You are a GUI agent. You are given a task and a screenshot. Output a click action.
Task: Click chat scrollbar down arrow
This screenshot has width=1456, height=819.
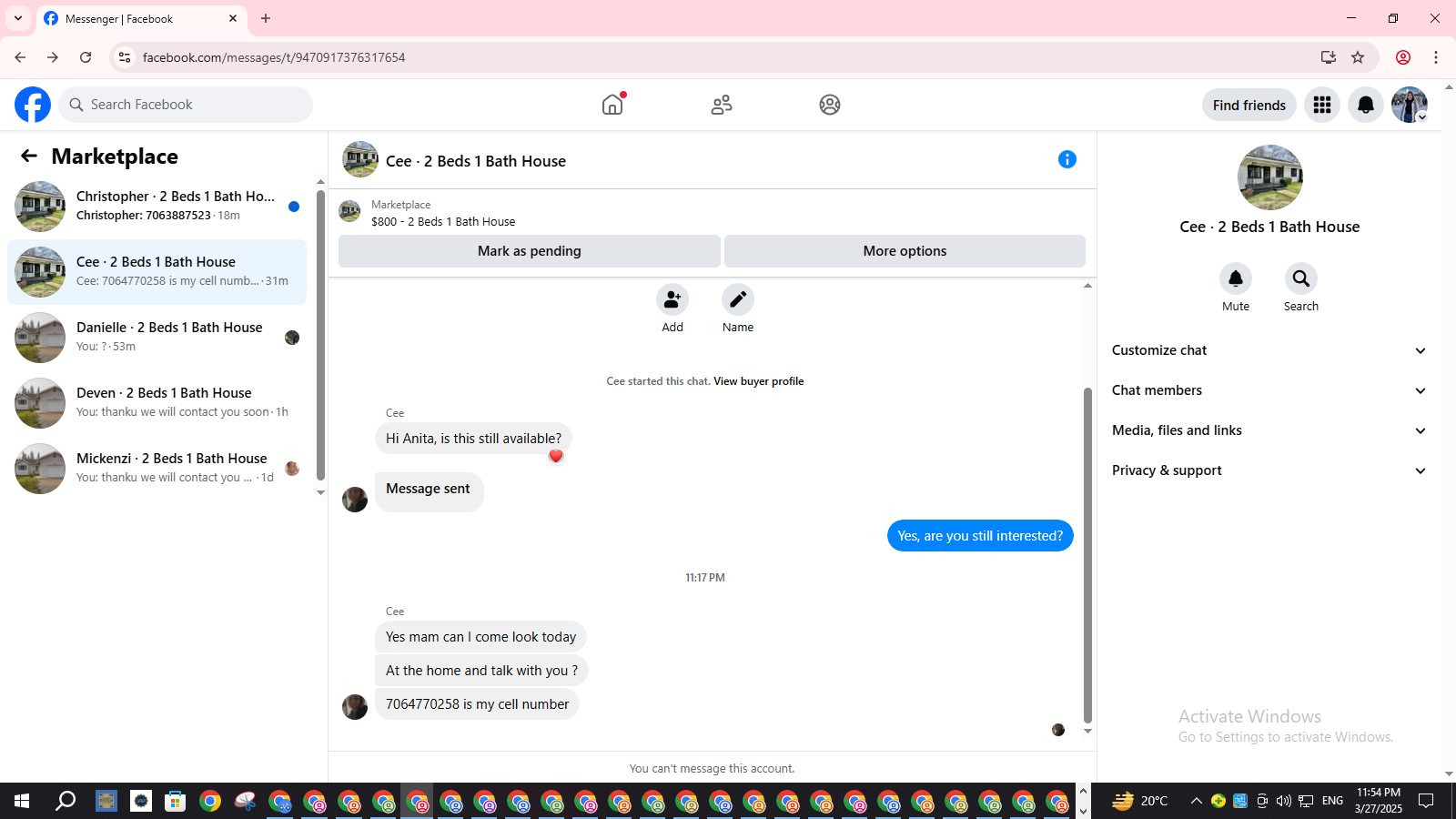tap(1087, 732)
